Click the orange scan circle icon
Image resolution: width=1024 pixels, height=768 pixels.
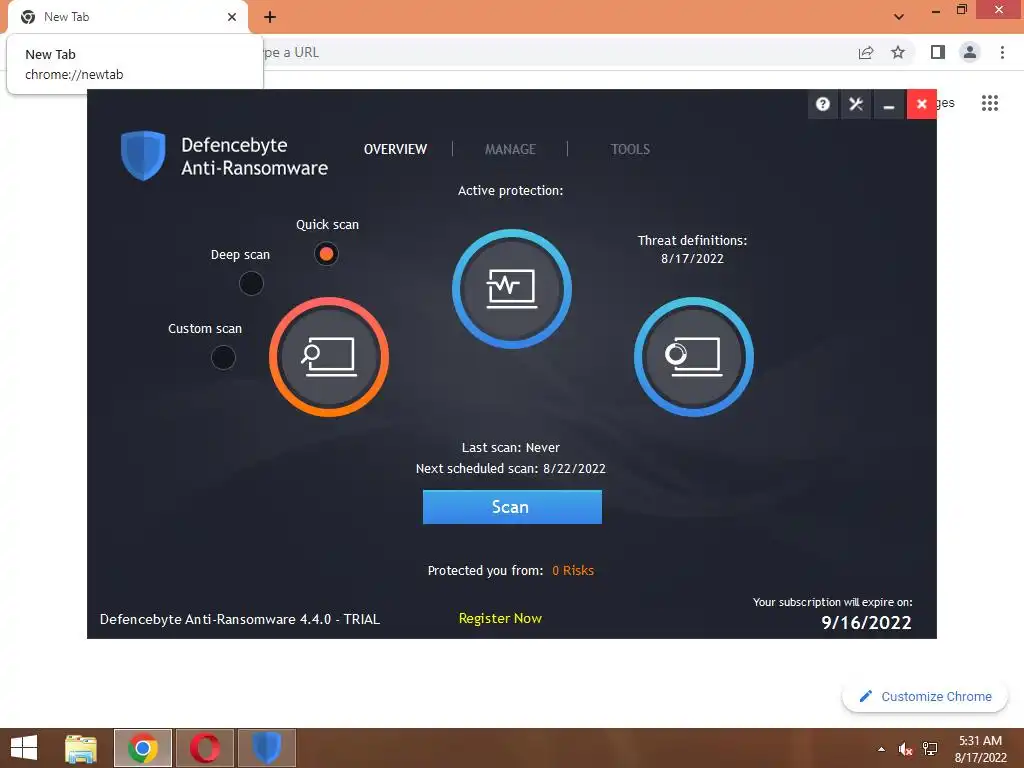point(329,357)
